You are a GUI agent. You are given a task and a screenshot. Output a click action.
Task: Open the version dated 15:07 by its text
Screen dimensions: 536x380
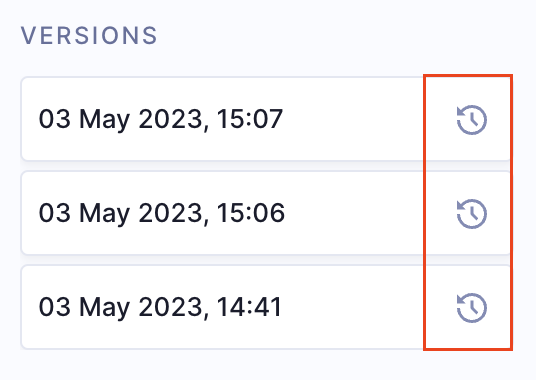tap(161, 120)
